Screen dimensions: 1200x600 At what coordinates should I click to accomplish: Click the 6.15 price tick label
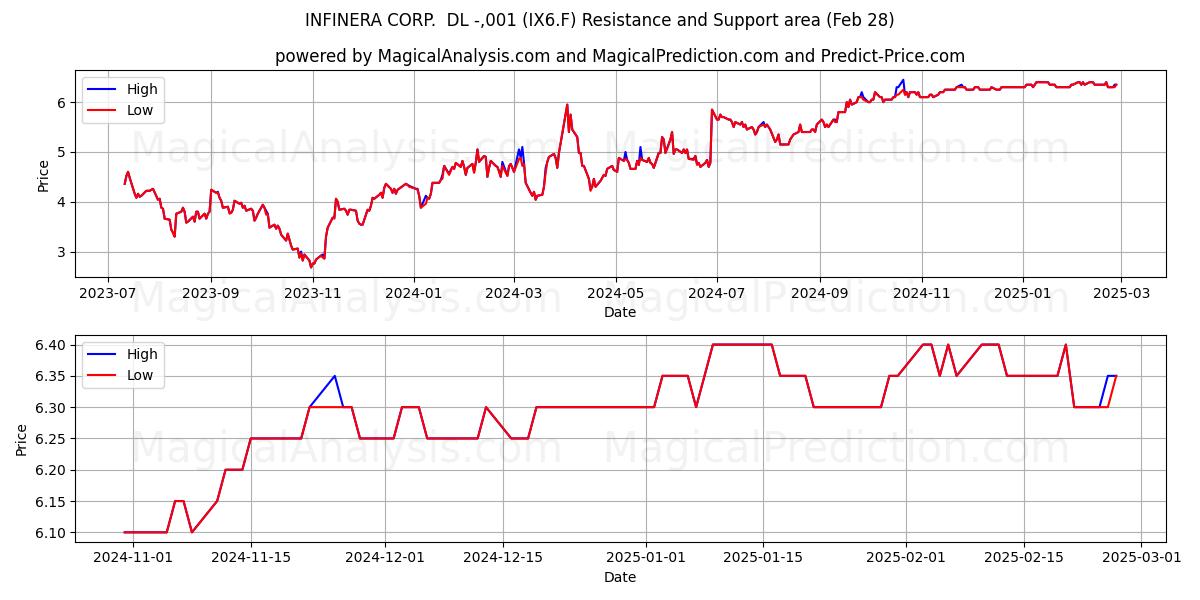pos(53,502)
